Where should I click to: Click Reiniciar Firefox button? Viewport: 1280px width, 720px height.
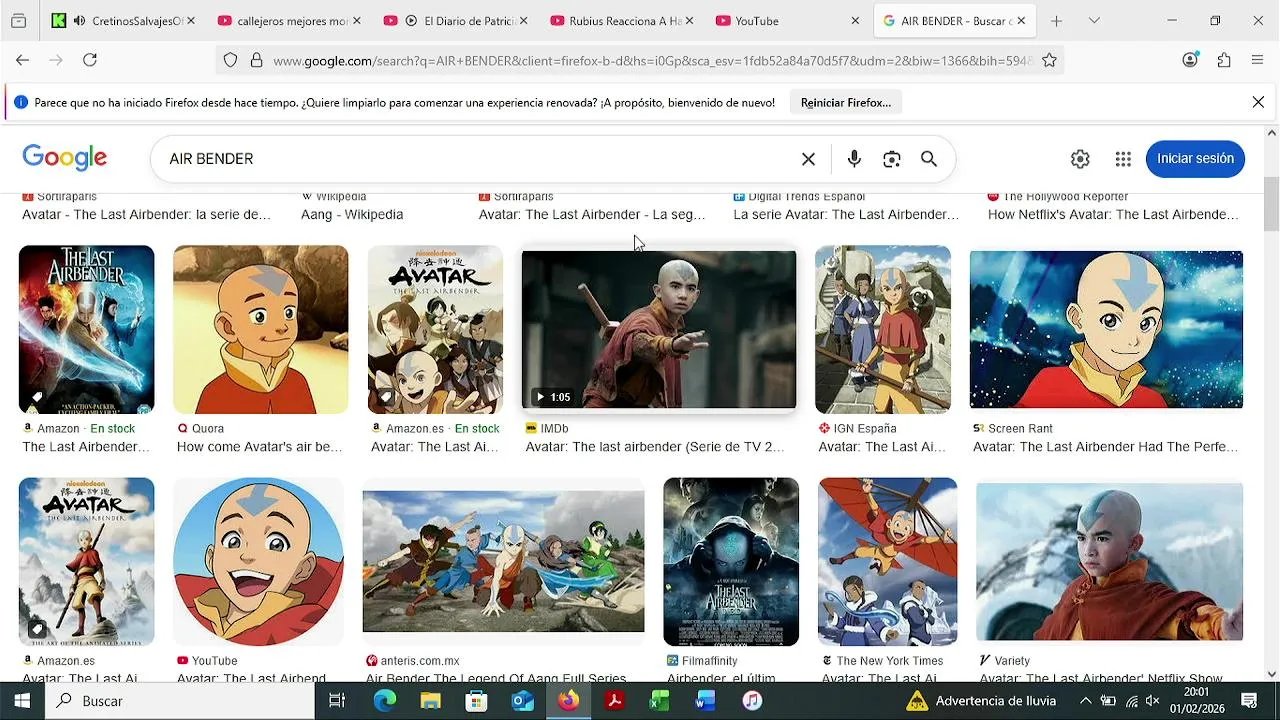click(x=846, y=102)
